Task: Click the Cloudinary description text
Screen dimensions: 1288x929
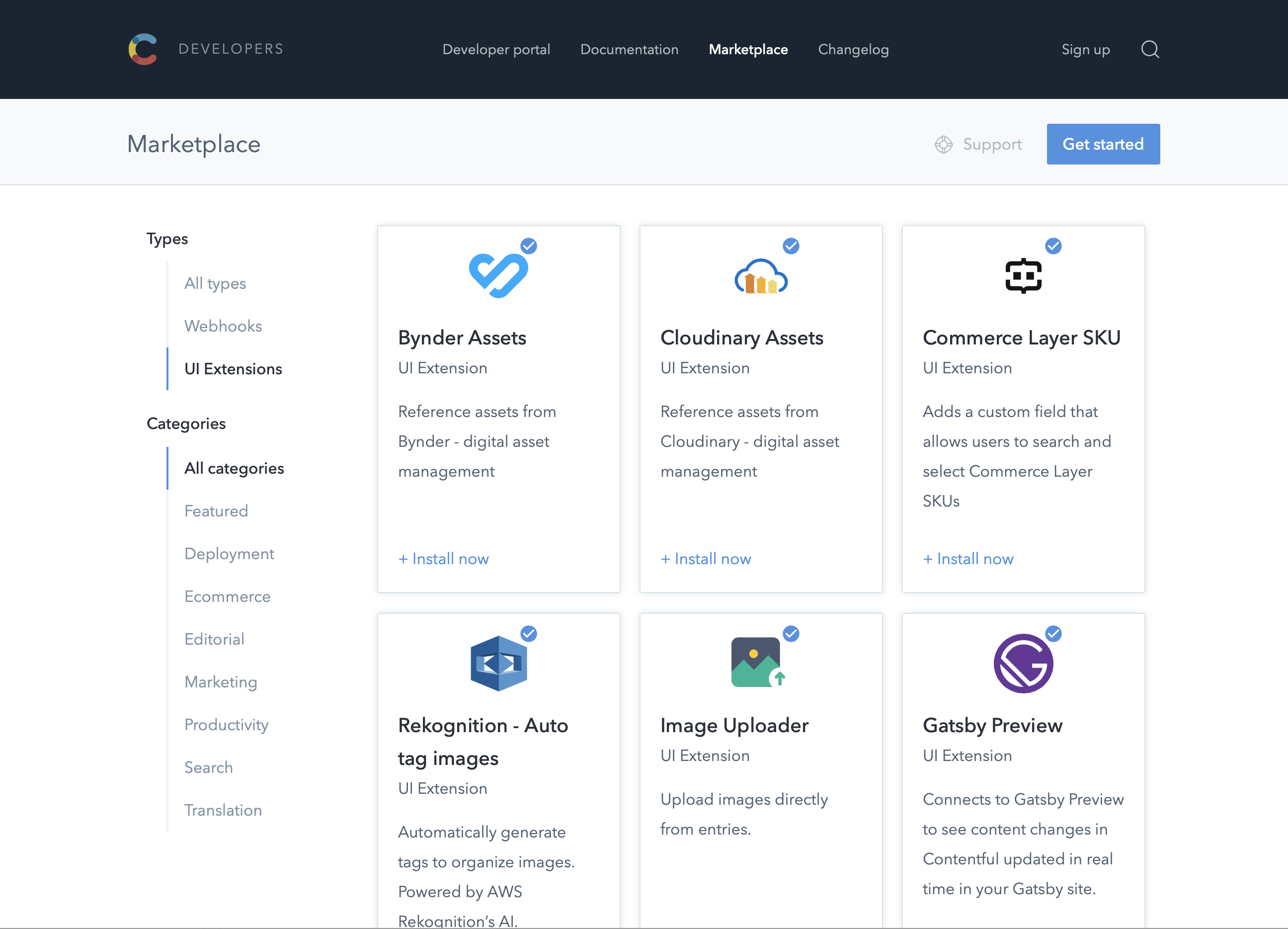Action: (x=750, y=441)
